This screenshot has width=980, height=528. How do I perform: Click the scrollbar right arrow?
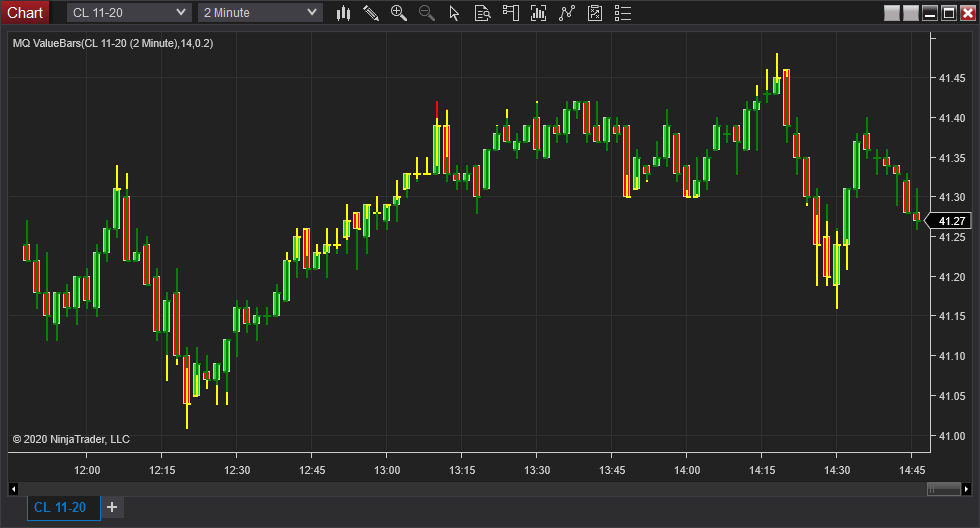[966, 489]
